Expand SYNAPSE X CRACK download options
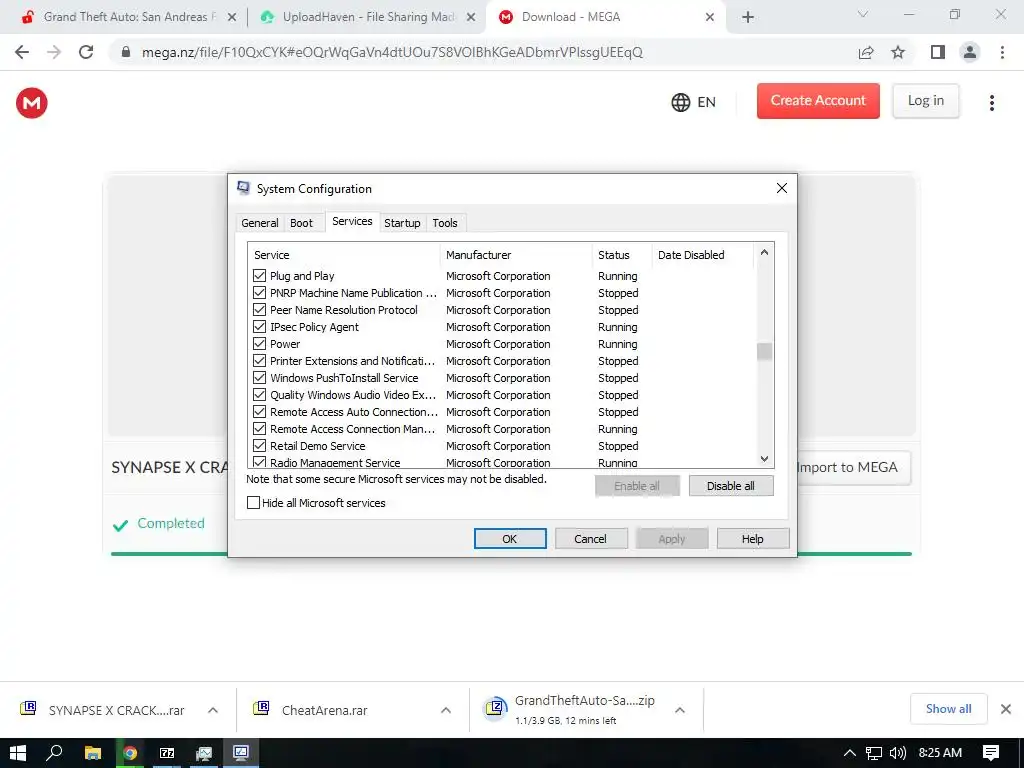This screenshot has width=1024, height=768. click(213, 710)
